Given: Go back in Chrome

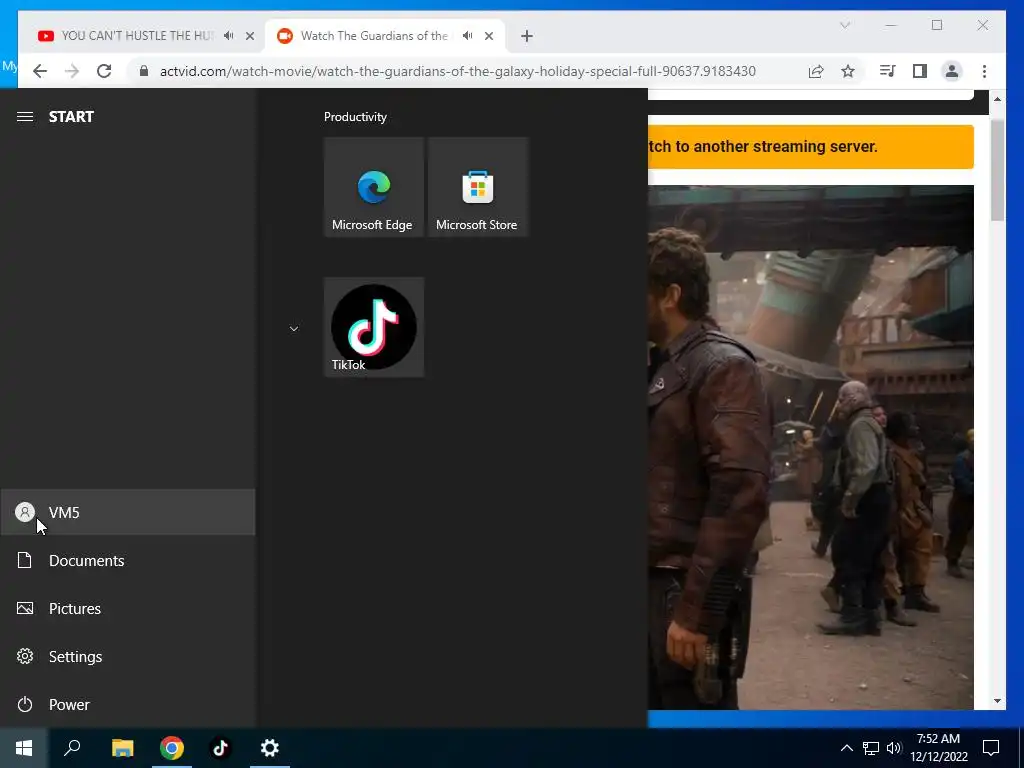Looking at the screenshot, I should click(40, 71).
